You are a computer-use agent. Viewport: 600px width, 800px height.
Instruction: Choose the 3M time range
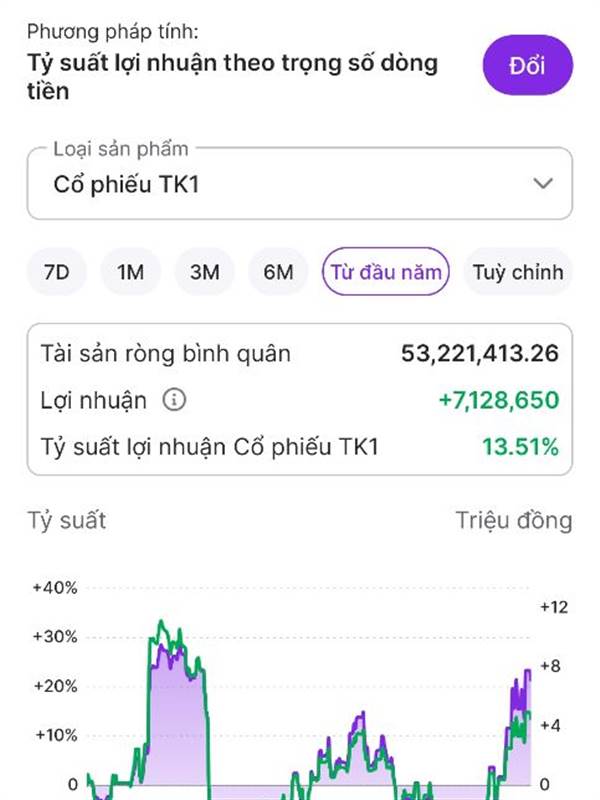point(204,271)
